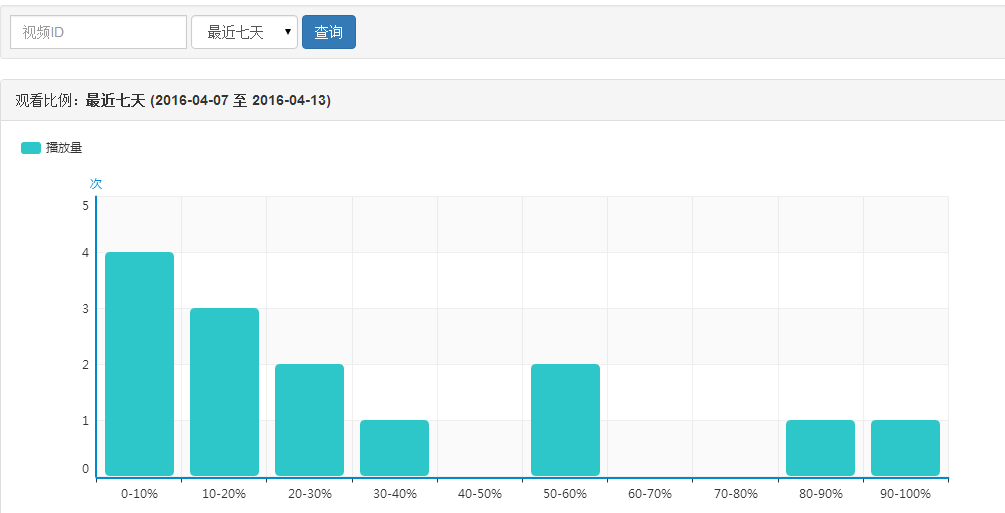The image size is (1005, 513).
Task: Click the 60-70% x-axis label
Action: coord(650,494)
